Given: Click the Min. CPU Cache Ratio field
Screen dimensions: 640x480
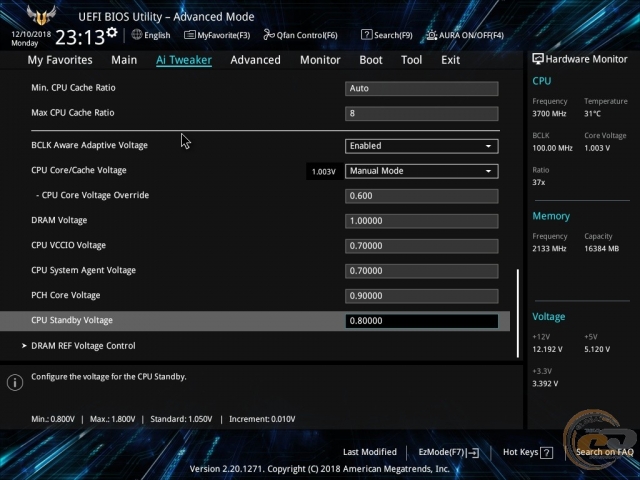Looking at the screenshot, I should click(x=422, y=89).
